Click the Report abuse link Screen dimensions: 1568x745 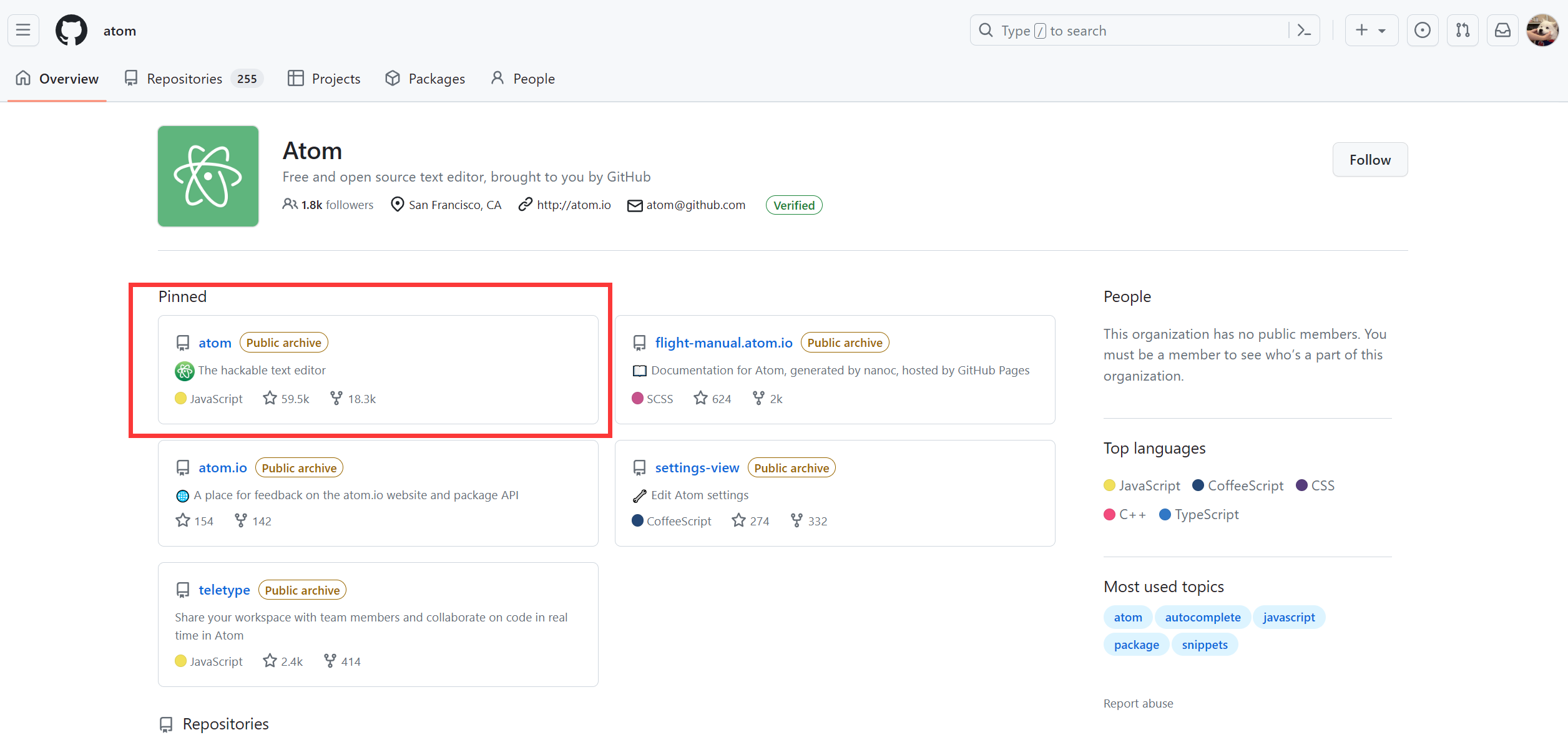coord(1138,703)
